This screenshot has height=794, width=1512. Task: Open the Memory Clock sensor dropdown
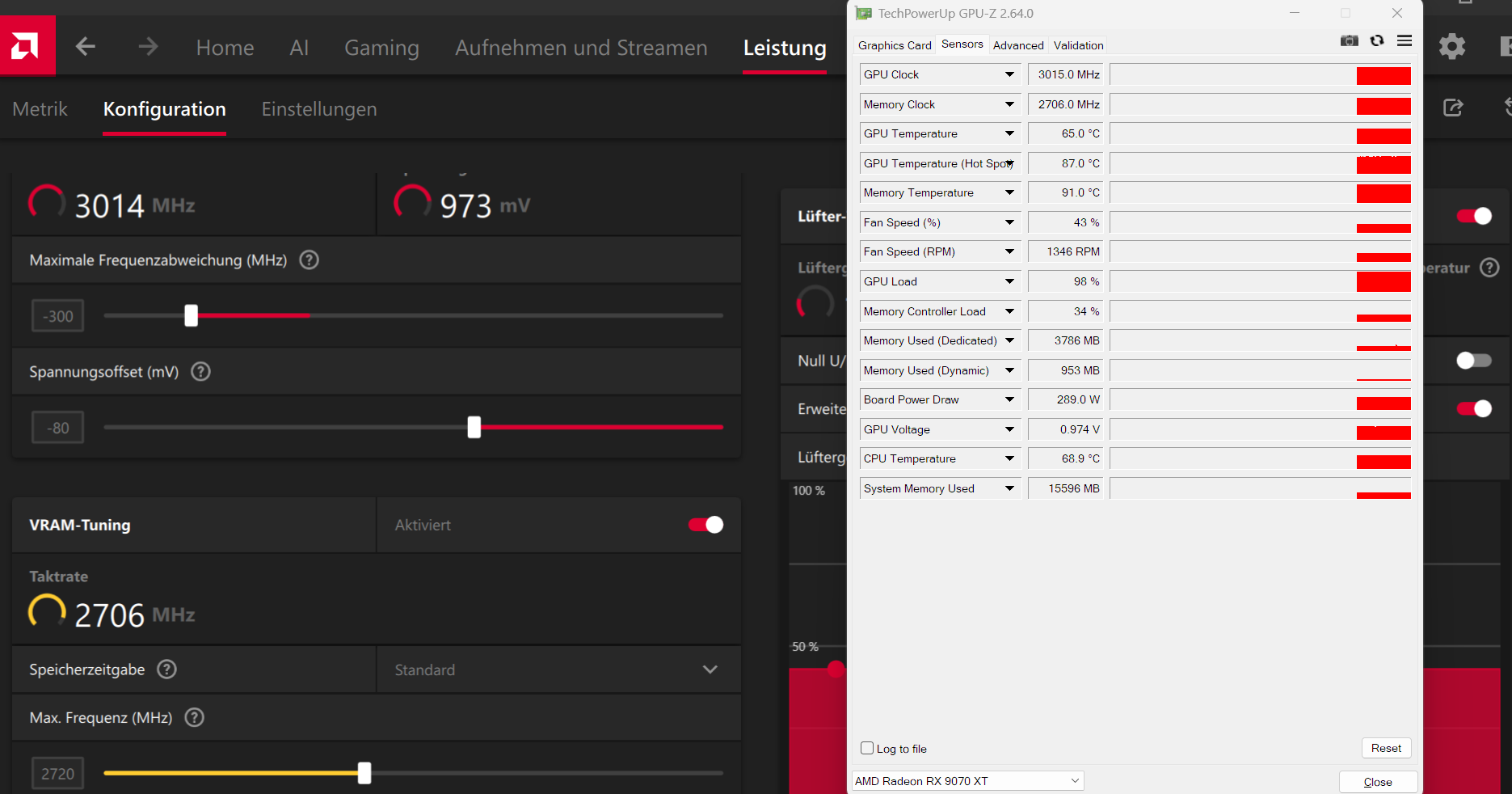point(1009,104)
